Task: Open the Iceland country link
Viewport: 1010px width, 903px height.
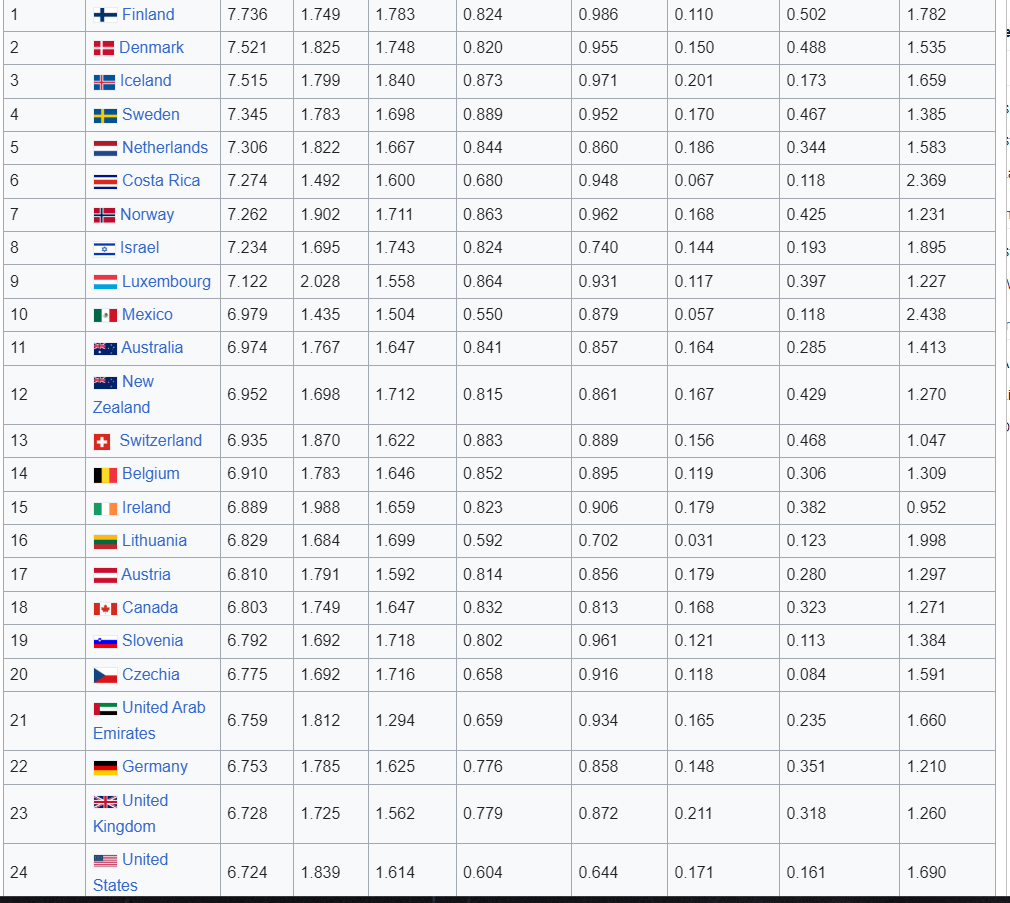Action: 146,81
